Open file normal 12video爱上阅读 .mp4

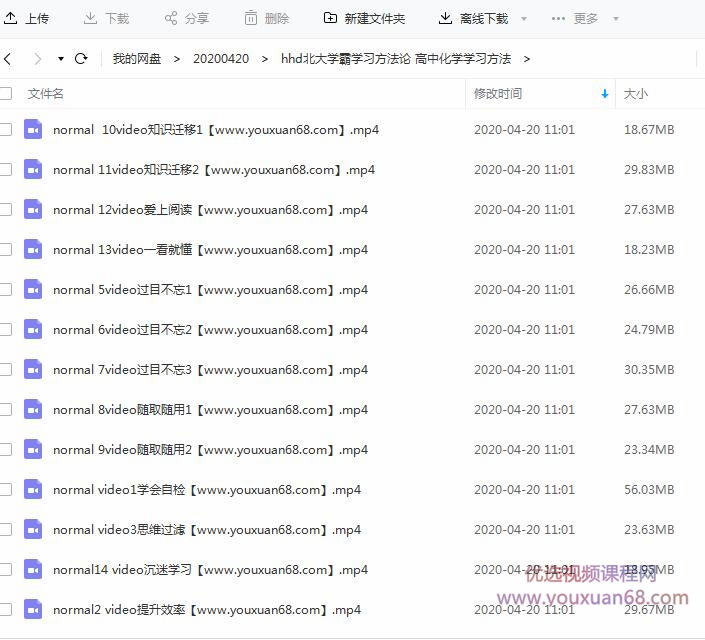[210, 210]
